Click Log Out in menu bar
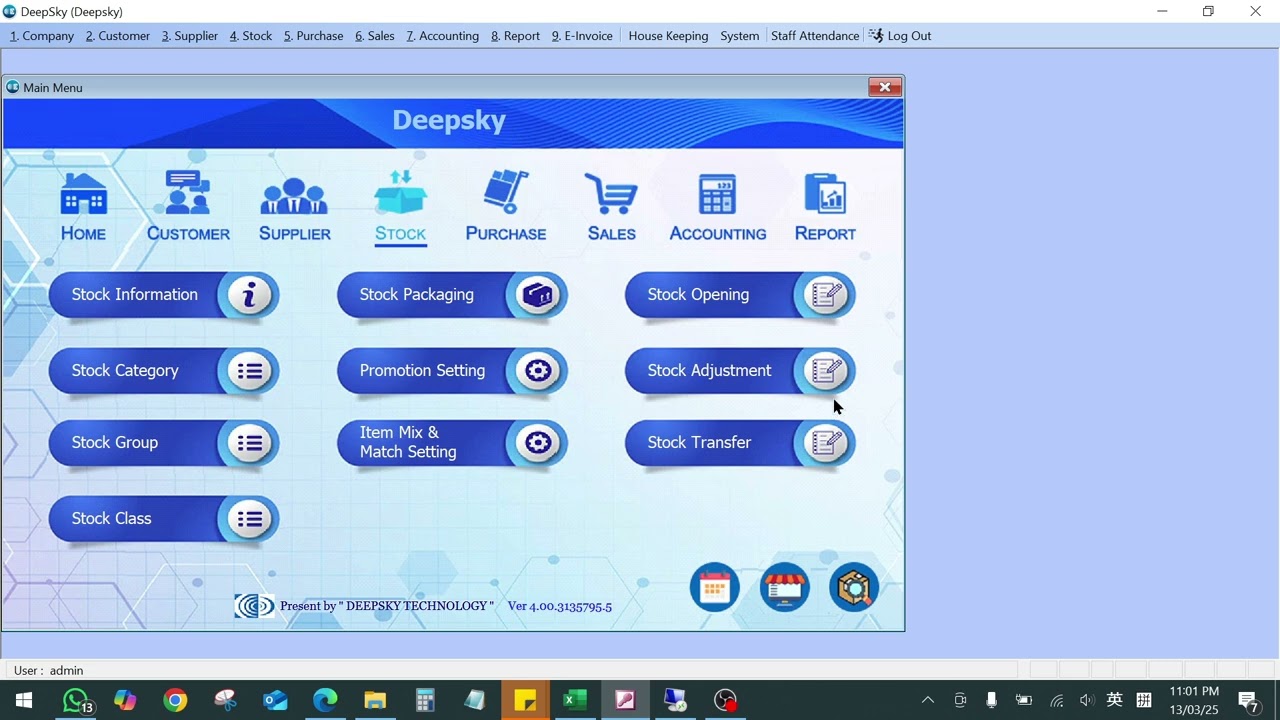This screenshot has height=720, width=1280. click(x=900, y=36)
